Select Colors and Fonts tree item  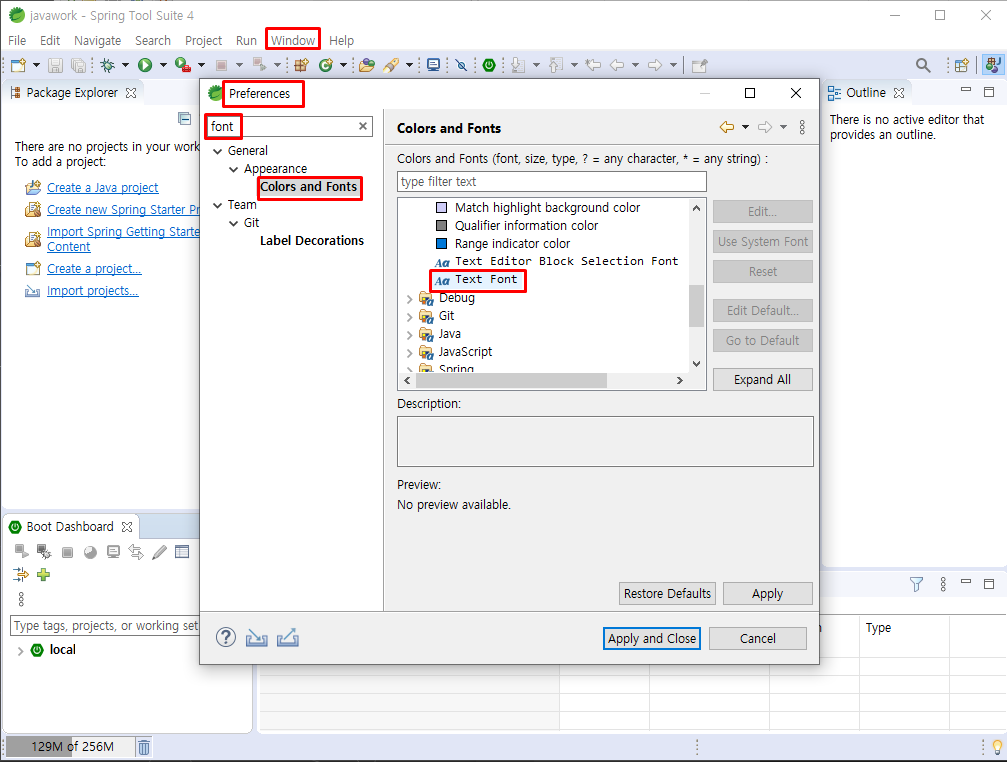coord(308,187)
